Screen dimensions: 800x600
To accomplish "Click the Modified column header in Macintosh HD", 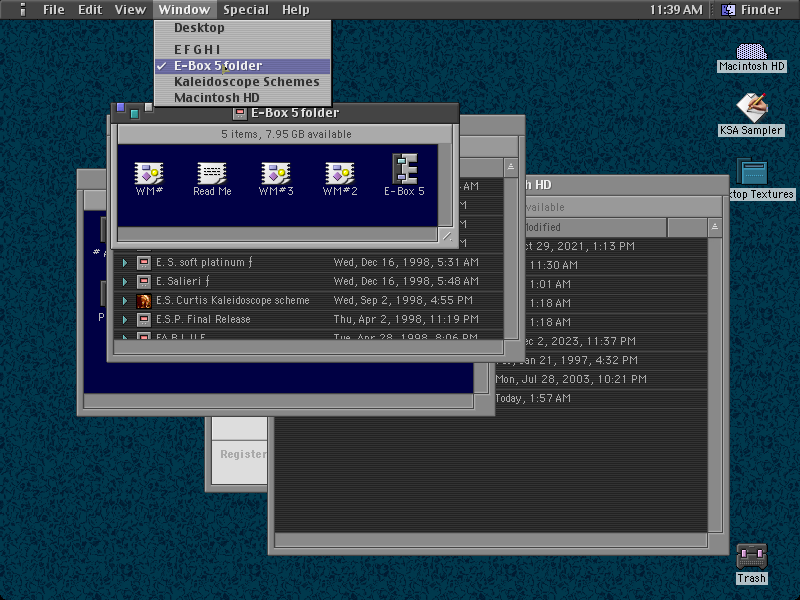I will (595, 227).
